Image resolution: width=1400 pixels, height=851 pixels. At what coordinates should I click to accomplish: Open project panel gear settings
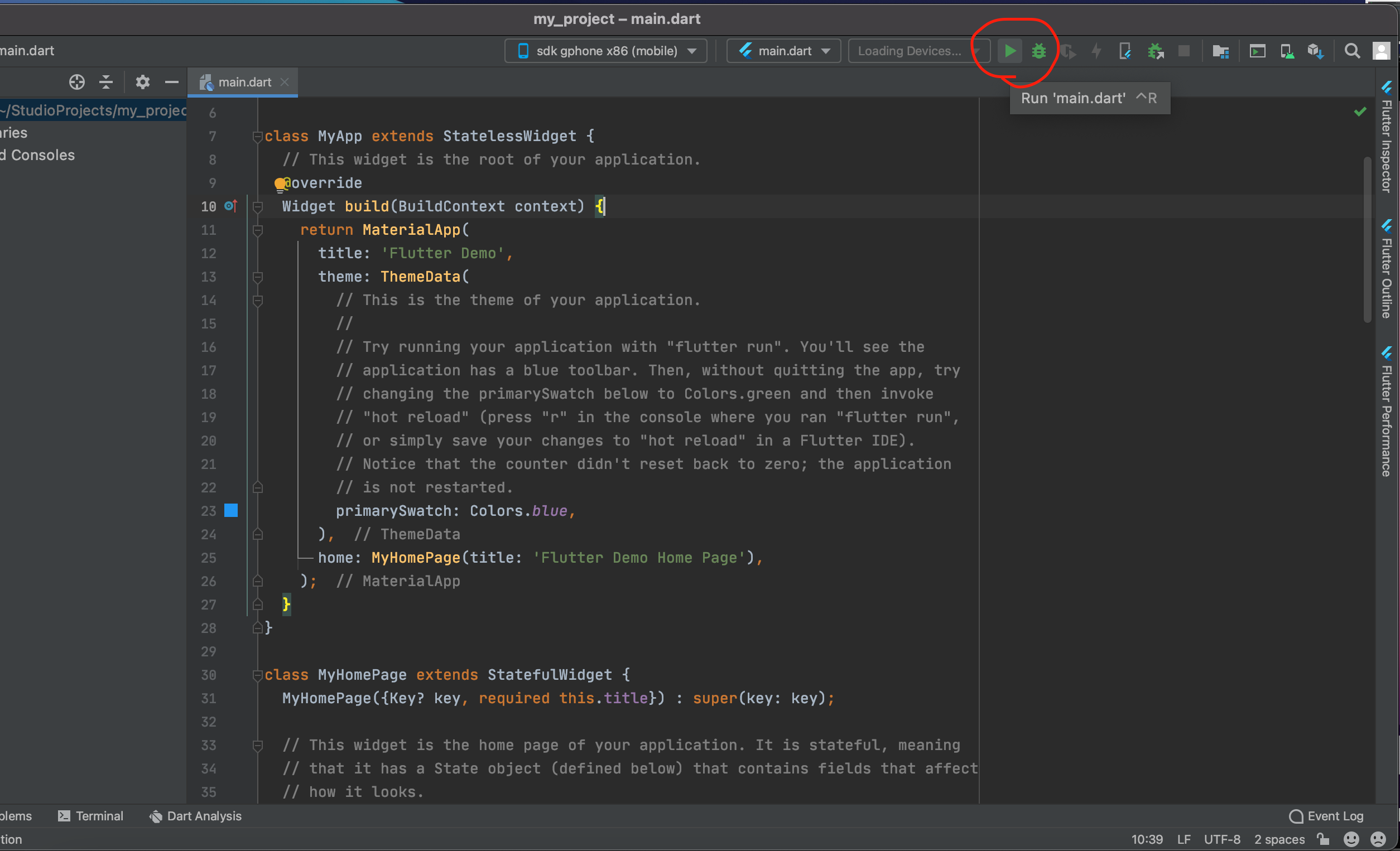tap(143, 83)
